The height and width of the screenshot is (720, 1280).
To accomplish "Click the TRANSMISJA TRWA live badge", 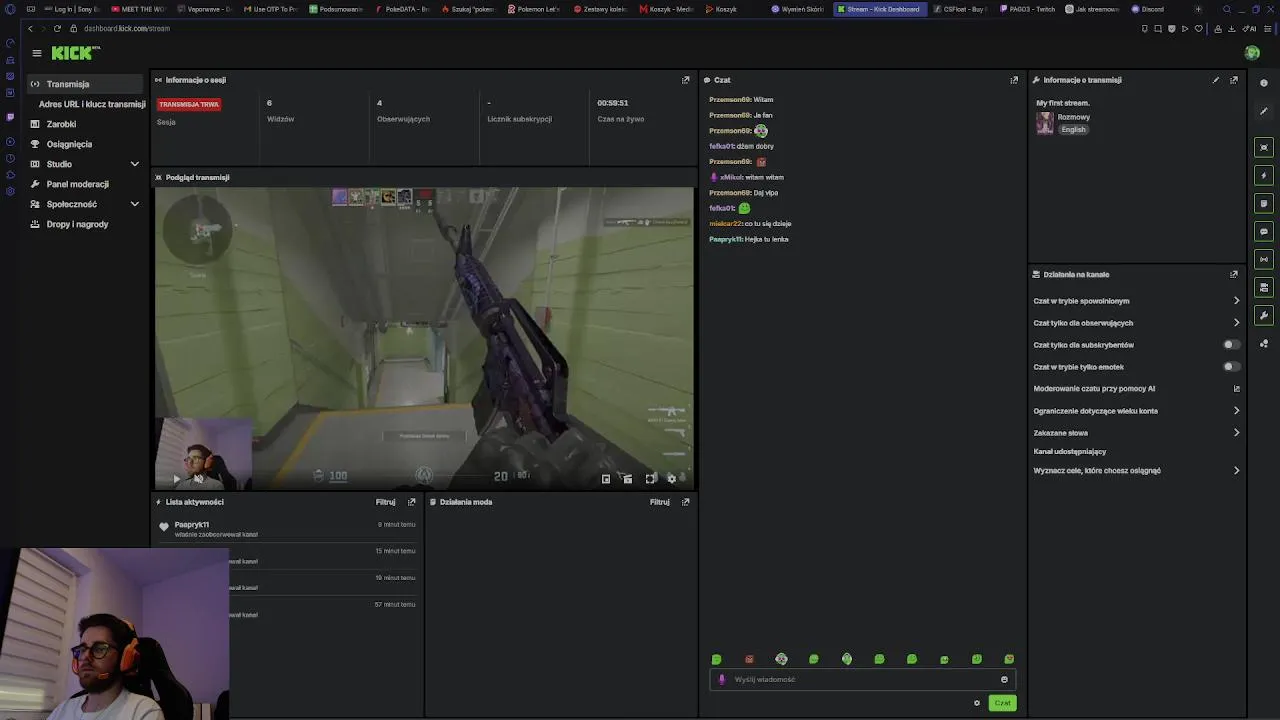I will pos(189,104).
